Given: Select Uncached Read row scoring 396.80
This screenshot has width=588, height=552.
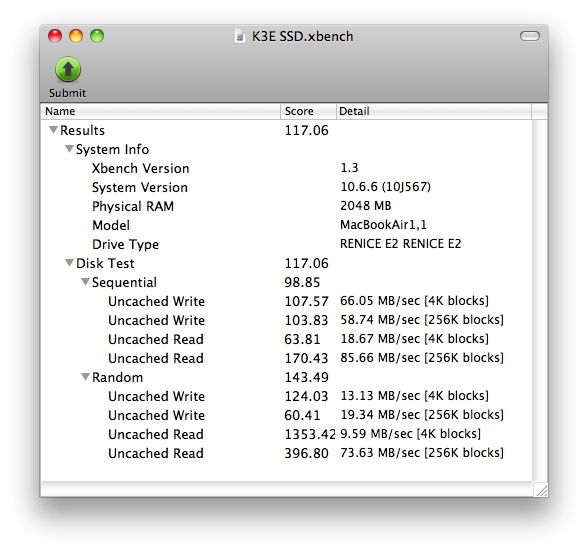Looking at the screenshot, I should click(286, 453).
